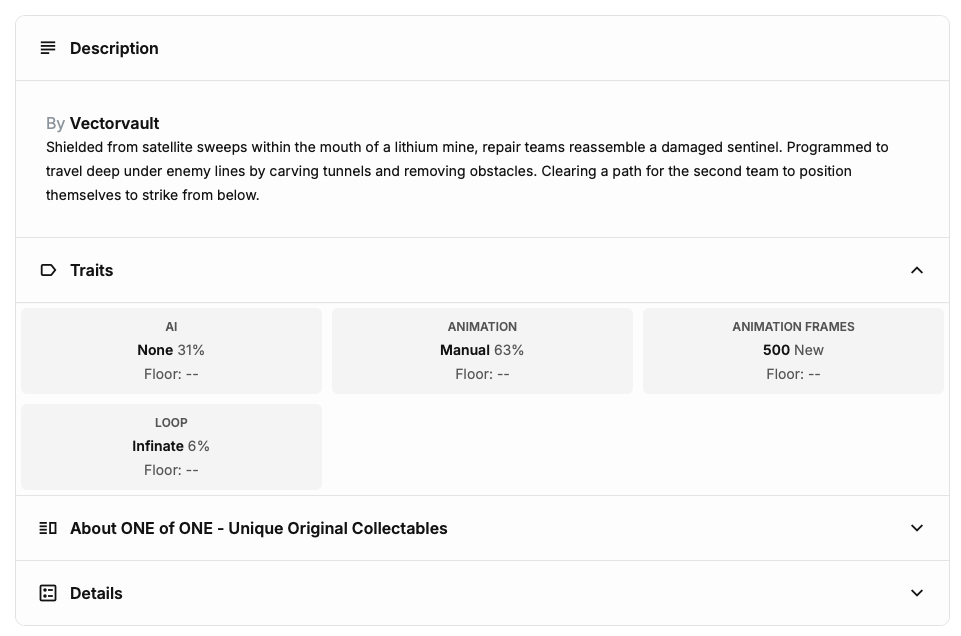Open the Animation Frames 500 trait card

pos(793,350)
